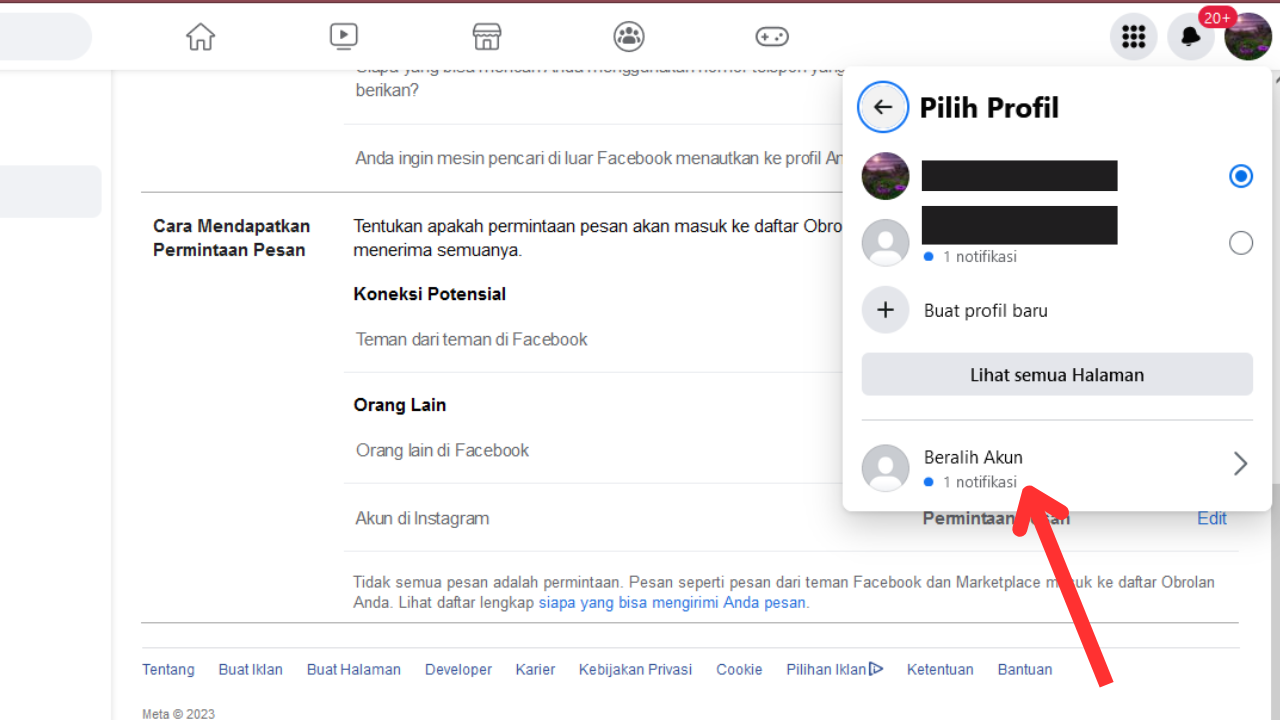Click the Lihat semua Halaman button
The image size is (1280, 720).
[x=1057, y=375]
